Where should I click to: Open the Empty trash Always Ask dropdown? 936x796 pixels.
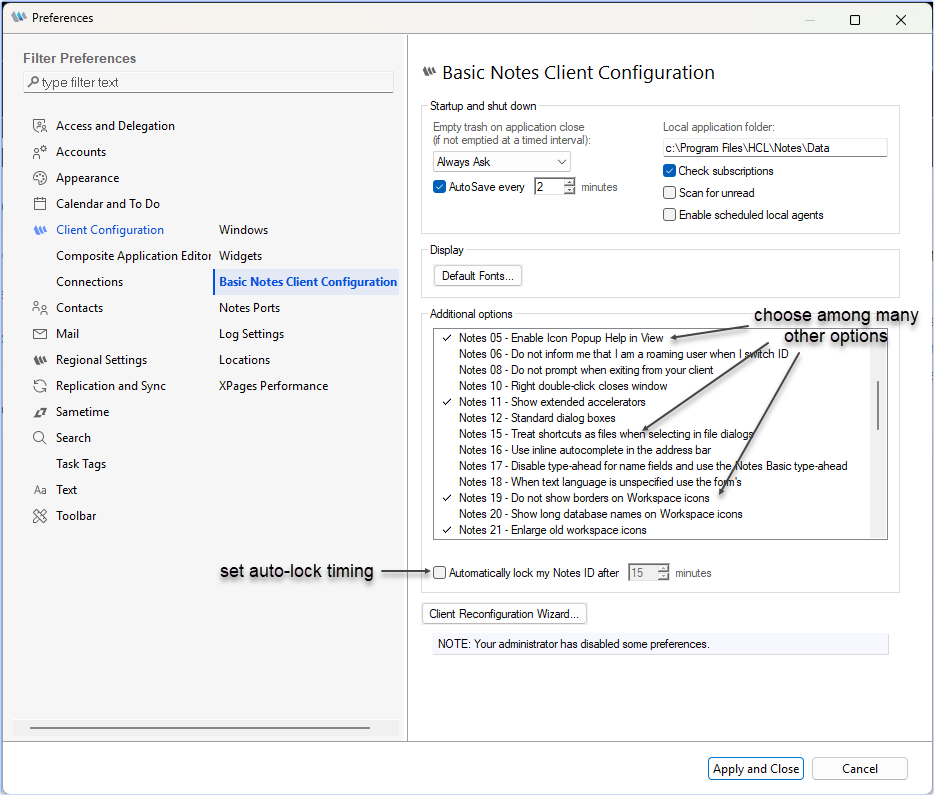pyautogui.click(x=501, y=161)
